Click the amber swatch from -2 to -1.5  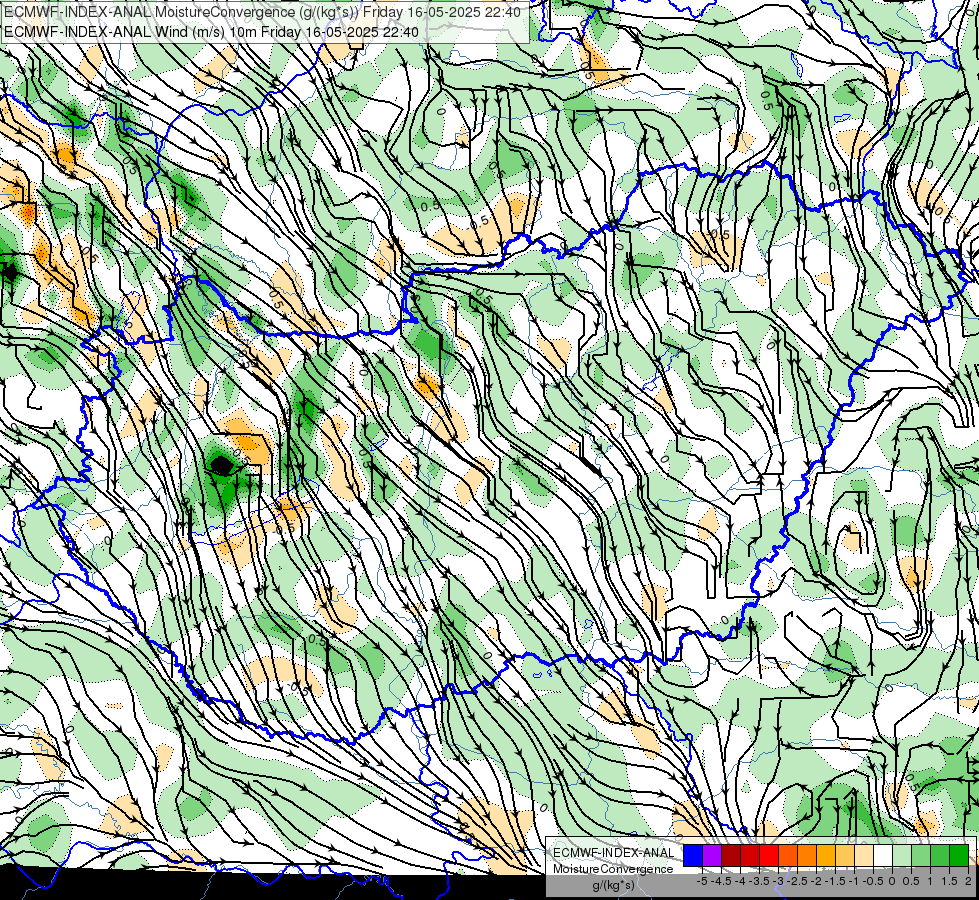click(x=826, y=855)
